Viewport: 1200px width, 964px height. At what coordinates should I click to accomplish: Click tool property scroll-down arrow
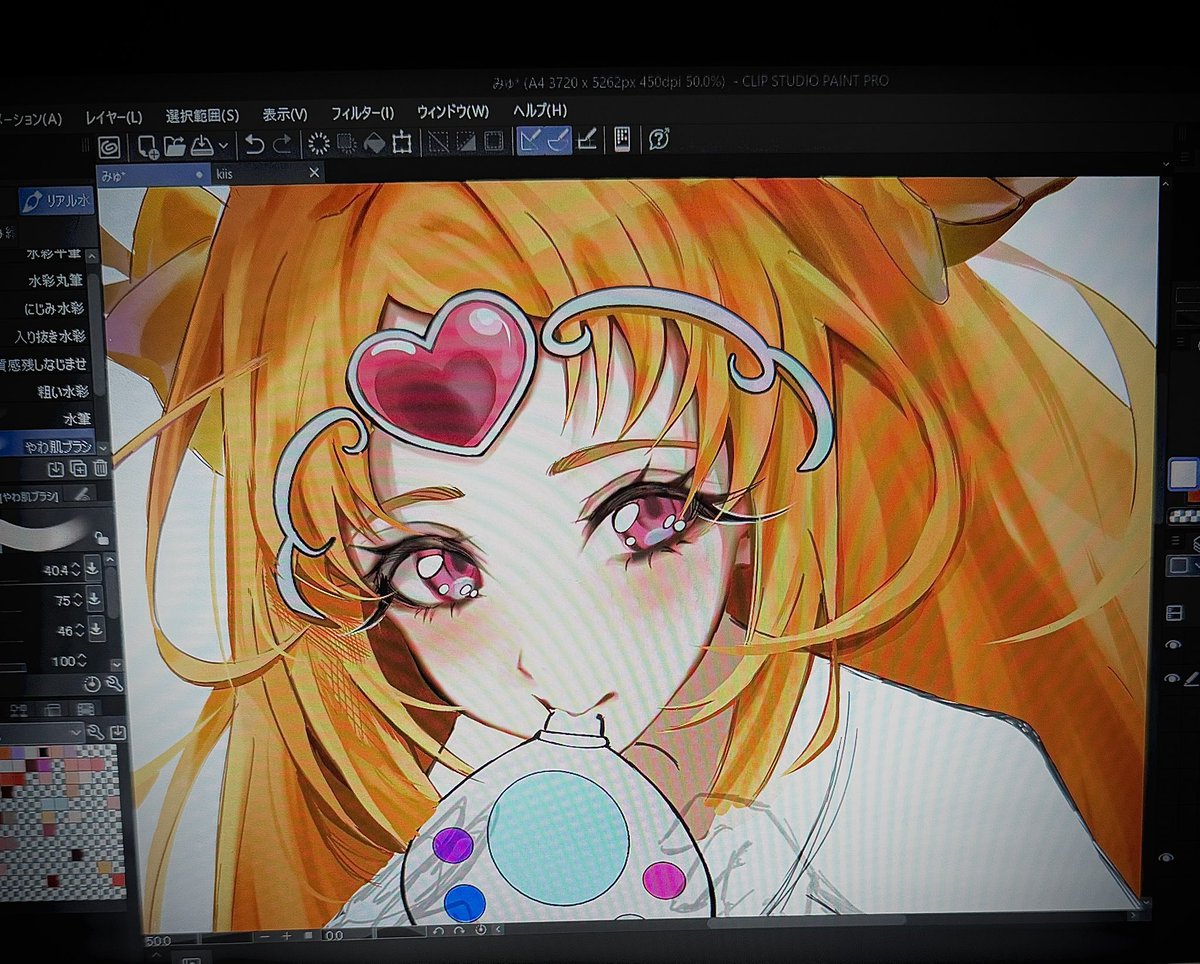click(x=116, y=664)
